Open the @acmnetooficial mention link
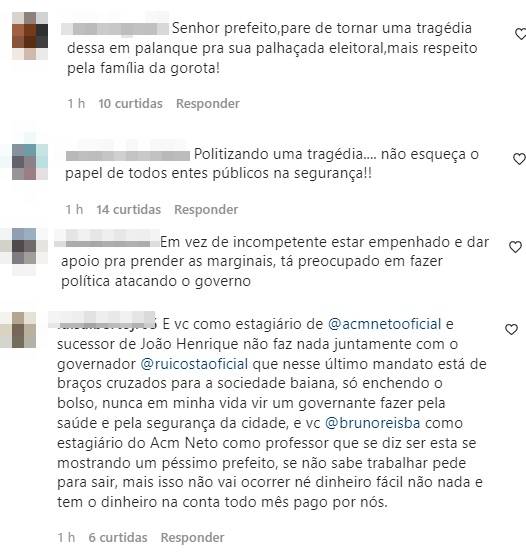The image size is (526, 552). coord(384,324)
